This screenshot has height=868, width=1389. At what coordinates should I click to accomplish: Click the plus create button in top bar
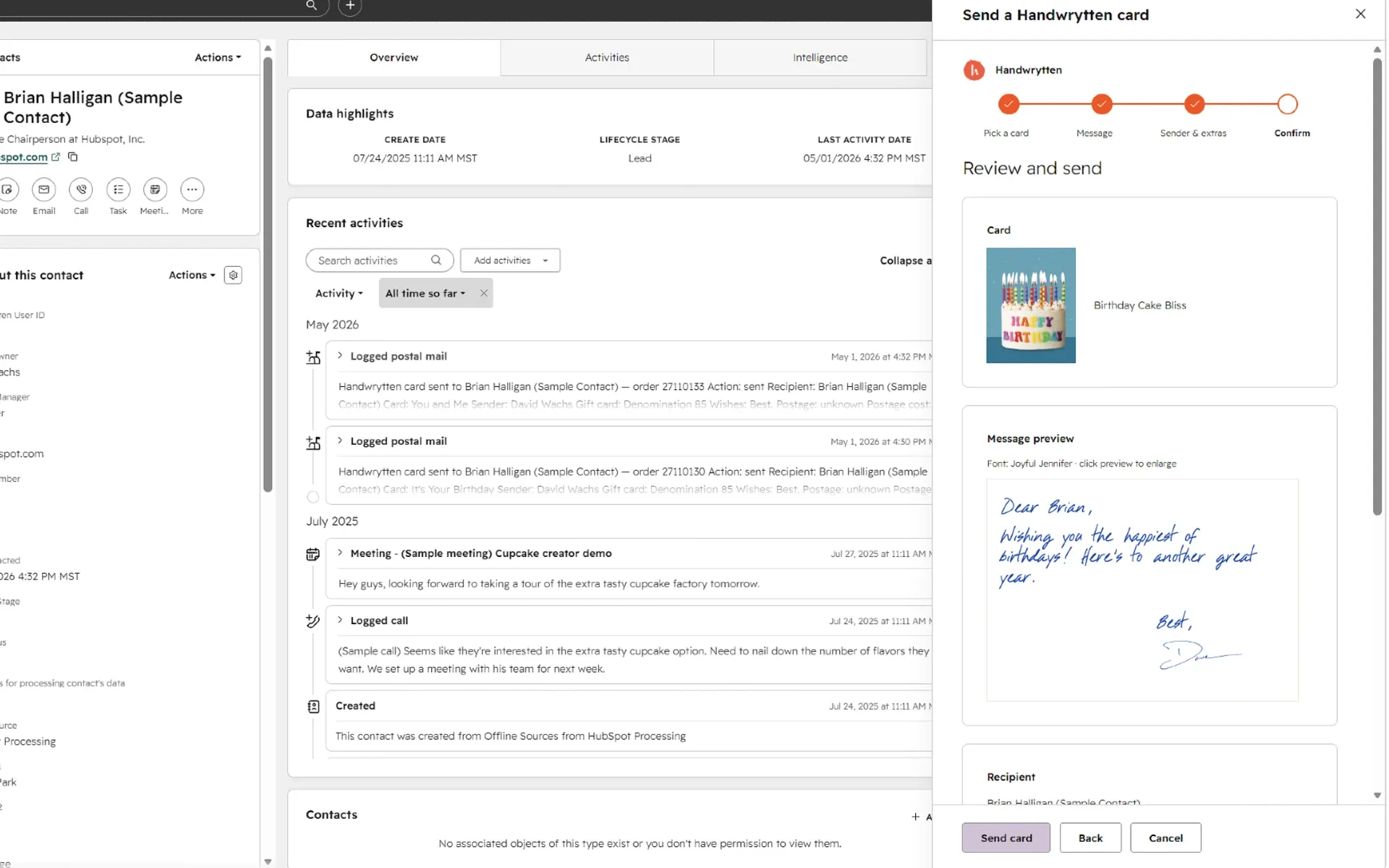click(x=350, y=6)
